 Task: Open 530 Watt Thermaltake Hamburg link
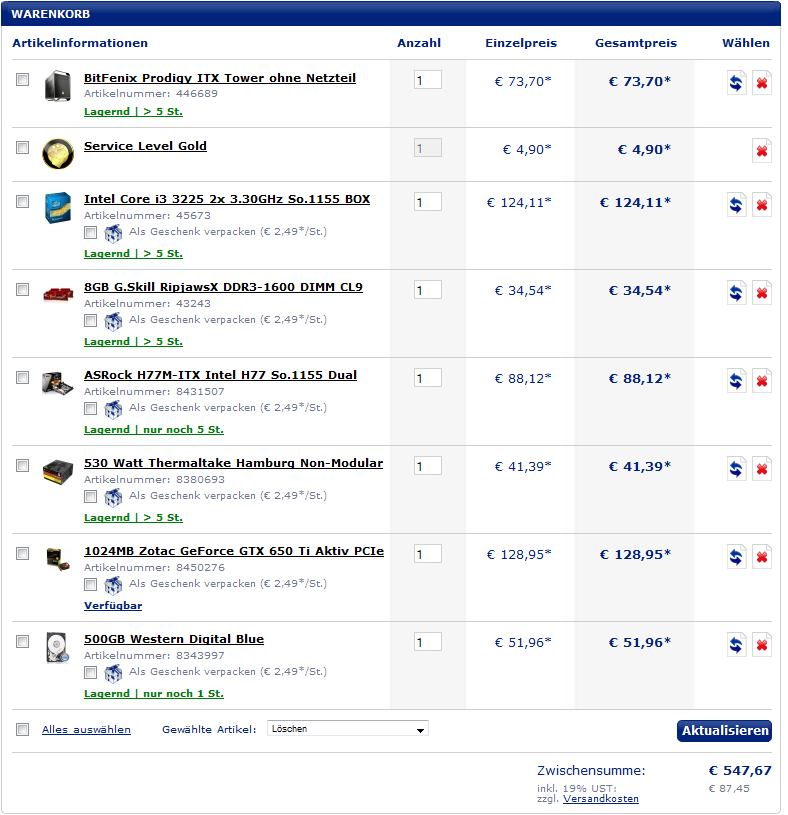233,463
